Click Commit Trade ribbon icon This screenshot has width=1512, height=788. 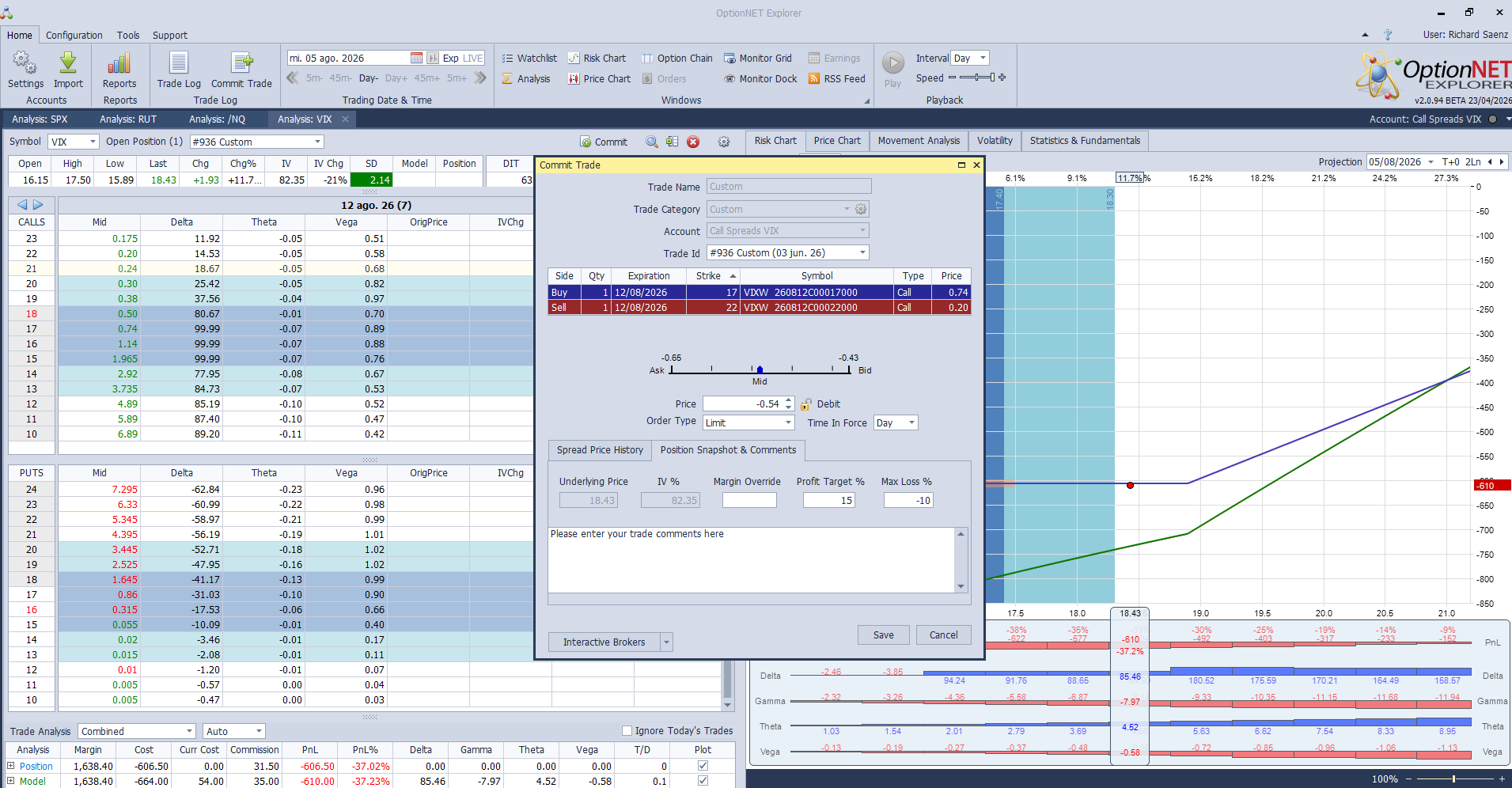point(241,63)
